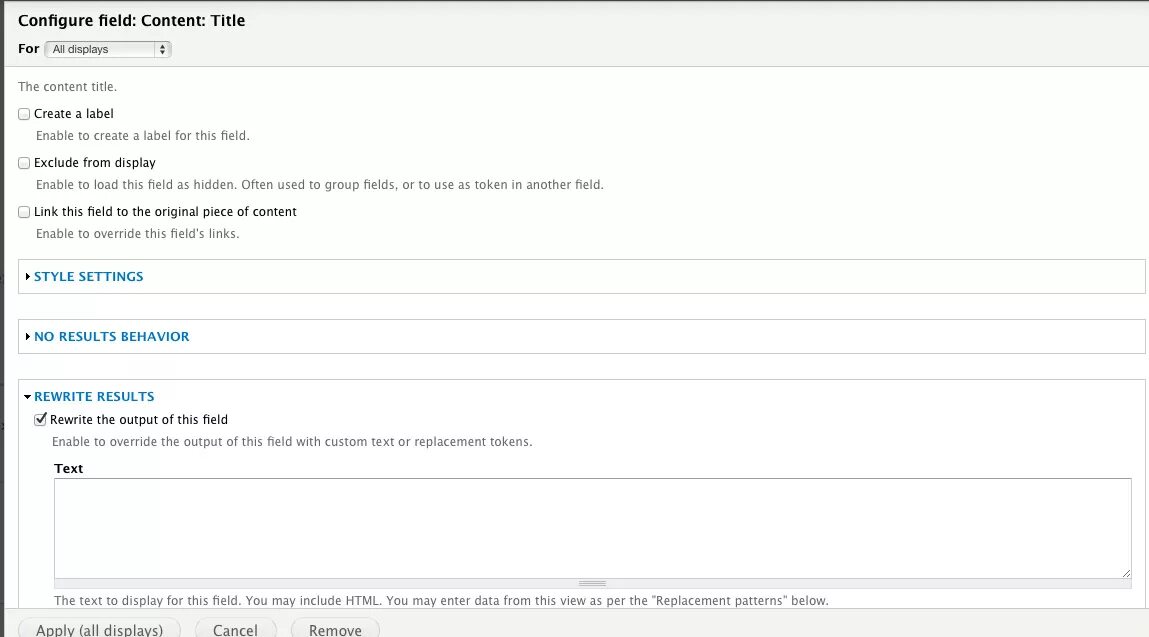Disable Rewrite the output of this field
Screen dimensions: 1149x637
pyautogui.click(x=41, y=419)
